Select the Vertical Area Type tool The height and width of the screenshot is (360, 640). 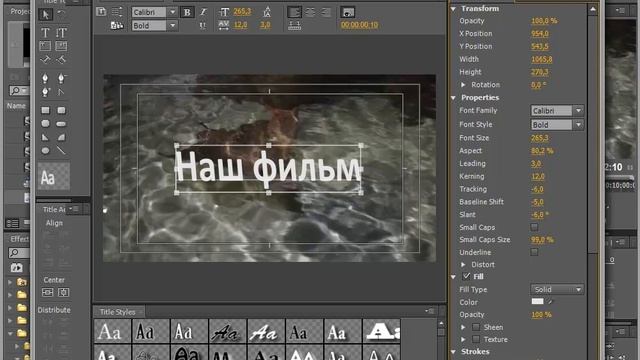point(61,46)
